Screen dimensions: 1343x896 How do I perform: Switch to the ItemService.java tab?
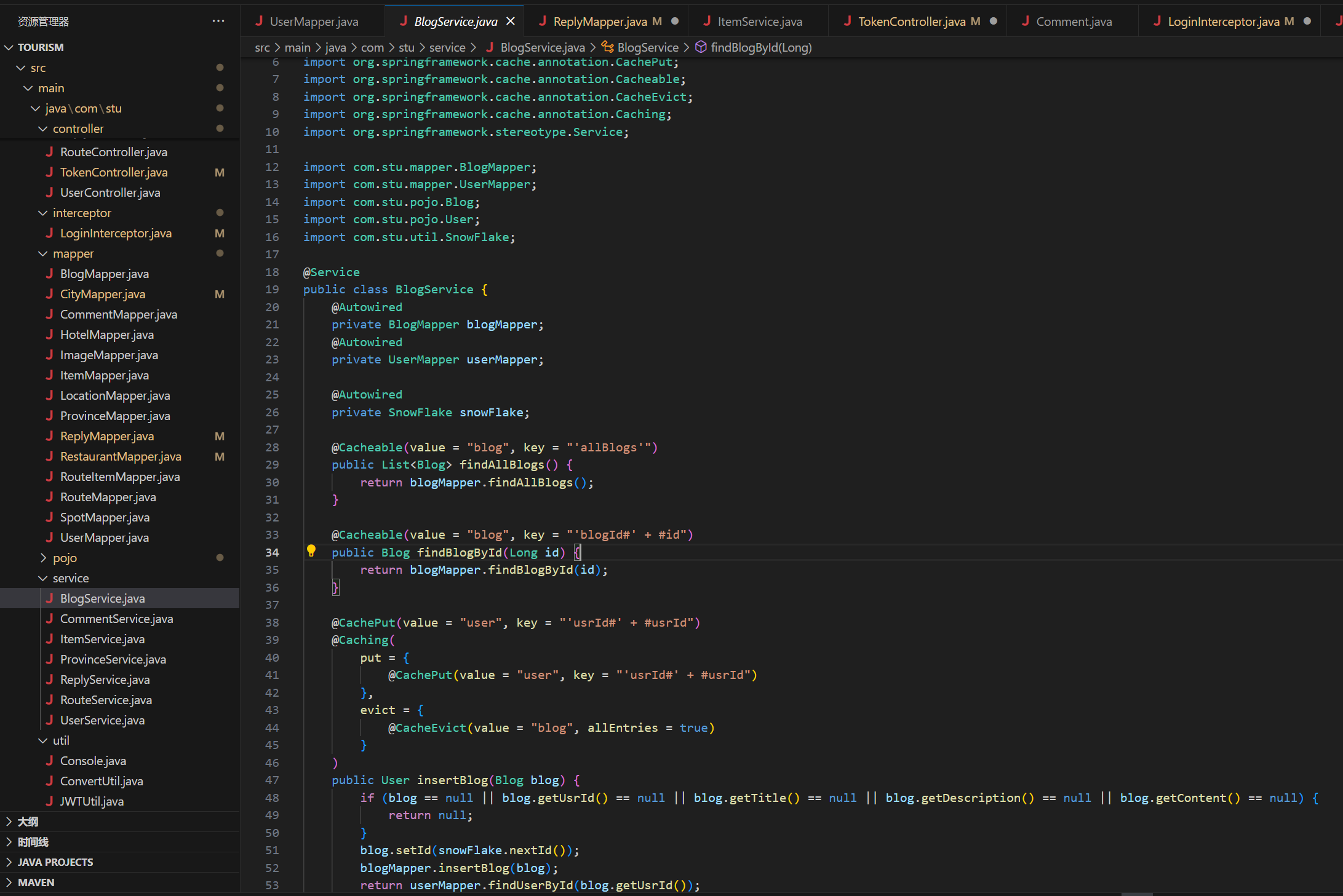(759, 22)
